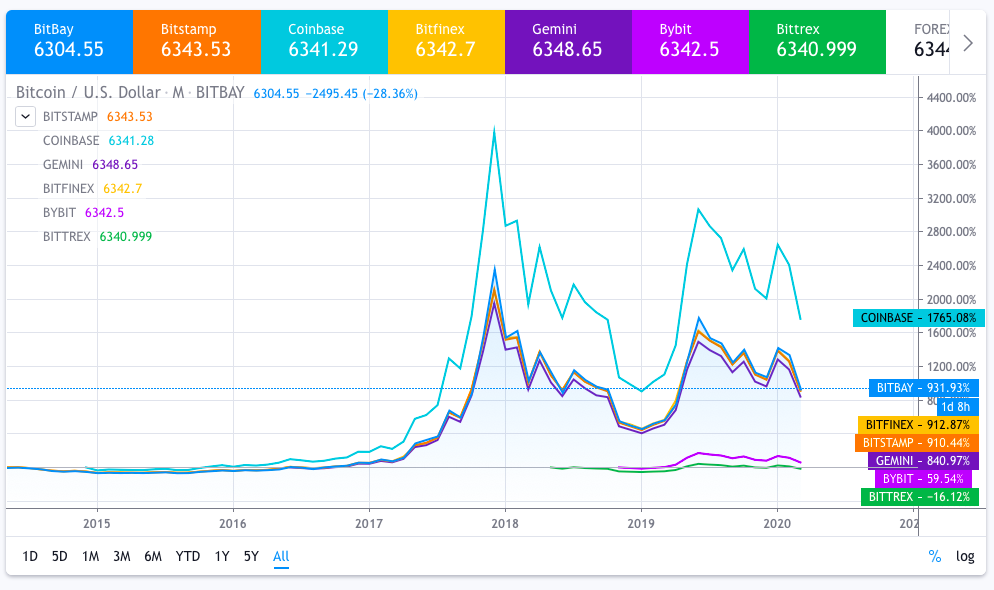Click the BYBIT 59.54% price label
The image size is (994, 590).
pos(923,479)
